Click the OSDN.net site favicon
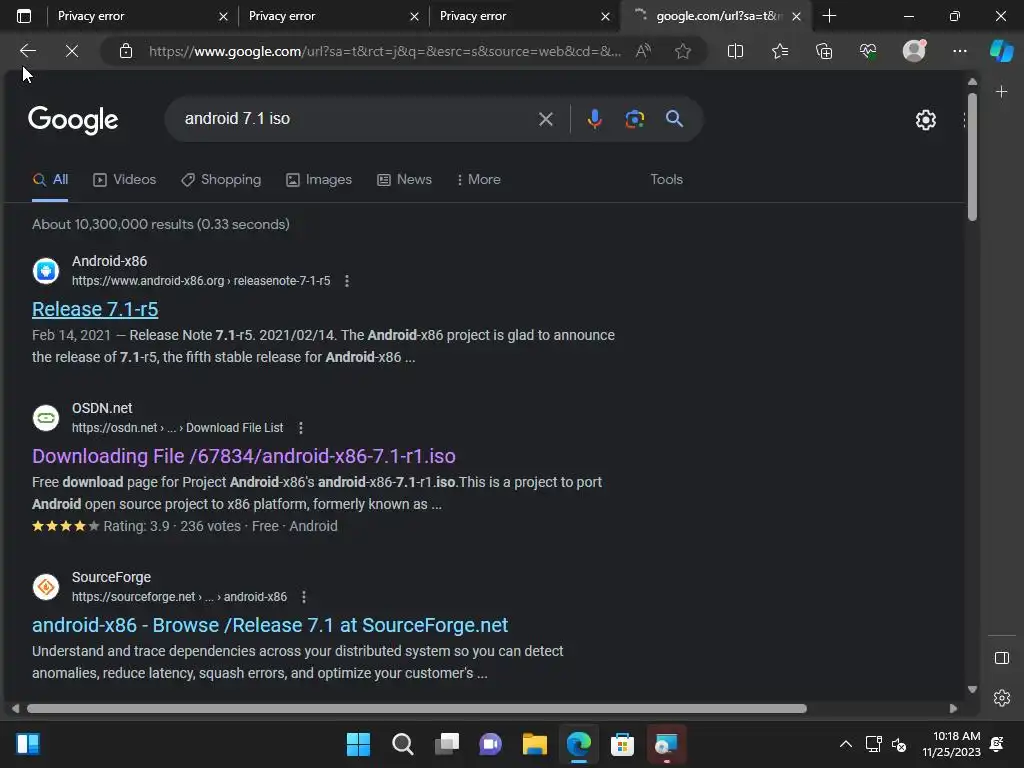 (x=46, y=417)
